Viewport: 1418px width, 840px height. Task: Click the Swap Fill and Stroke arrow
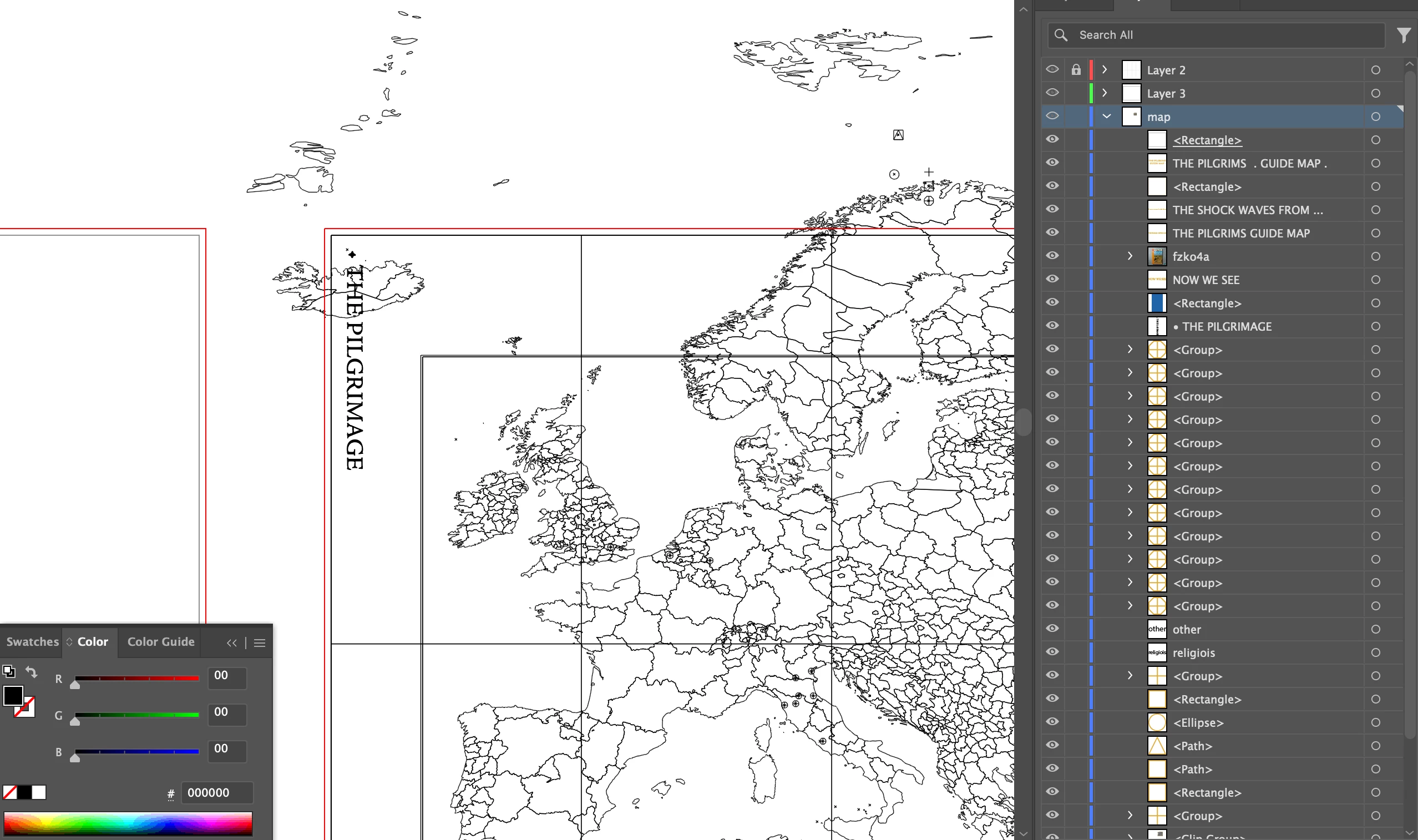coord(32,672)
